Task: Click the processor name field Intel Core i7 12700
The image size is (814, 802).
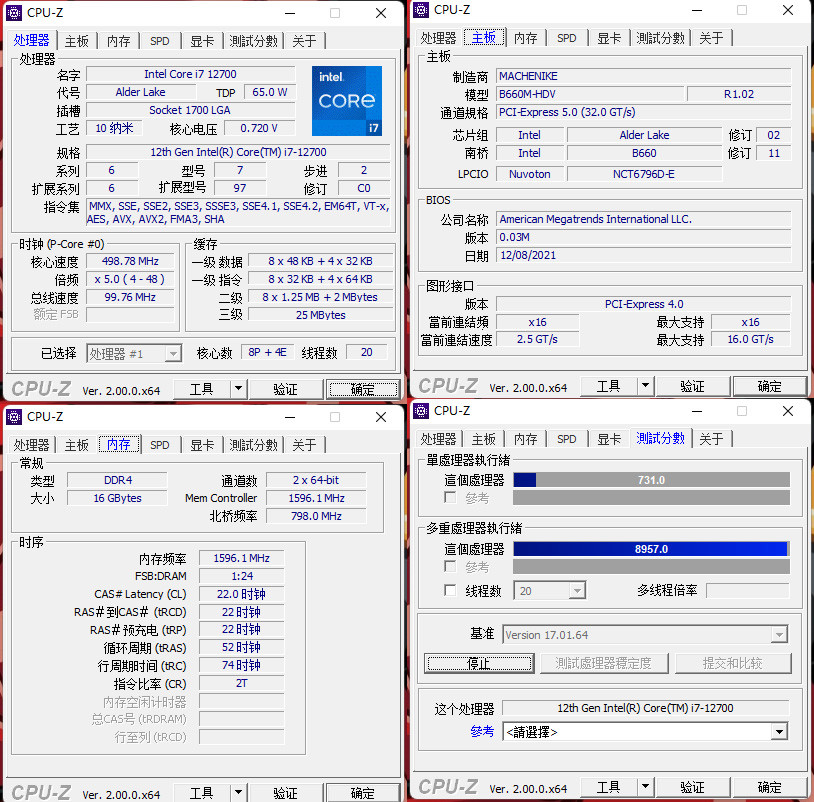Action: (x=190, y=74)
